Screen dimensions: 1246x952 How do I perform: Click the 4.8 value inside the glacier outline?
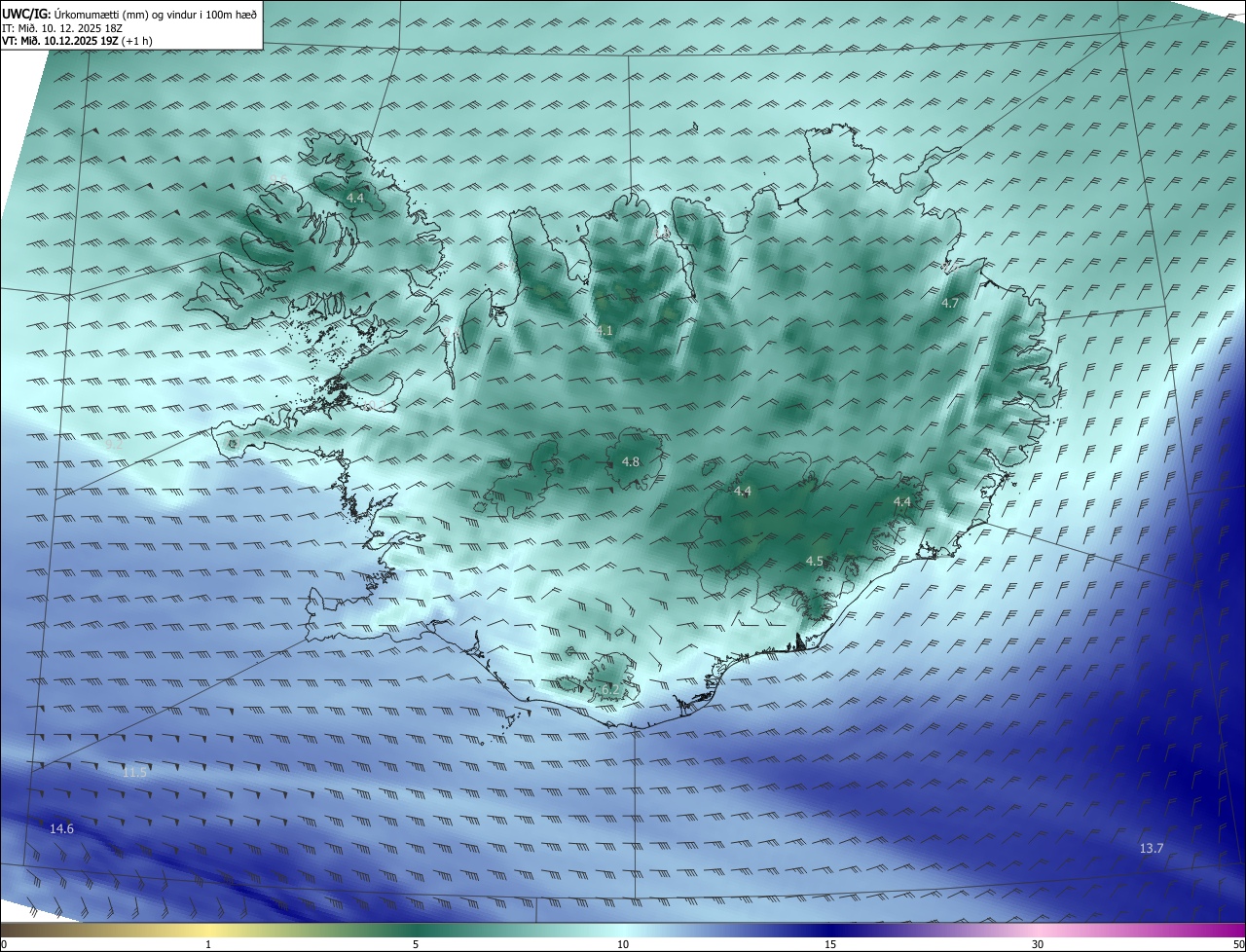pyautogui.click(x=631, y=462)
